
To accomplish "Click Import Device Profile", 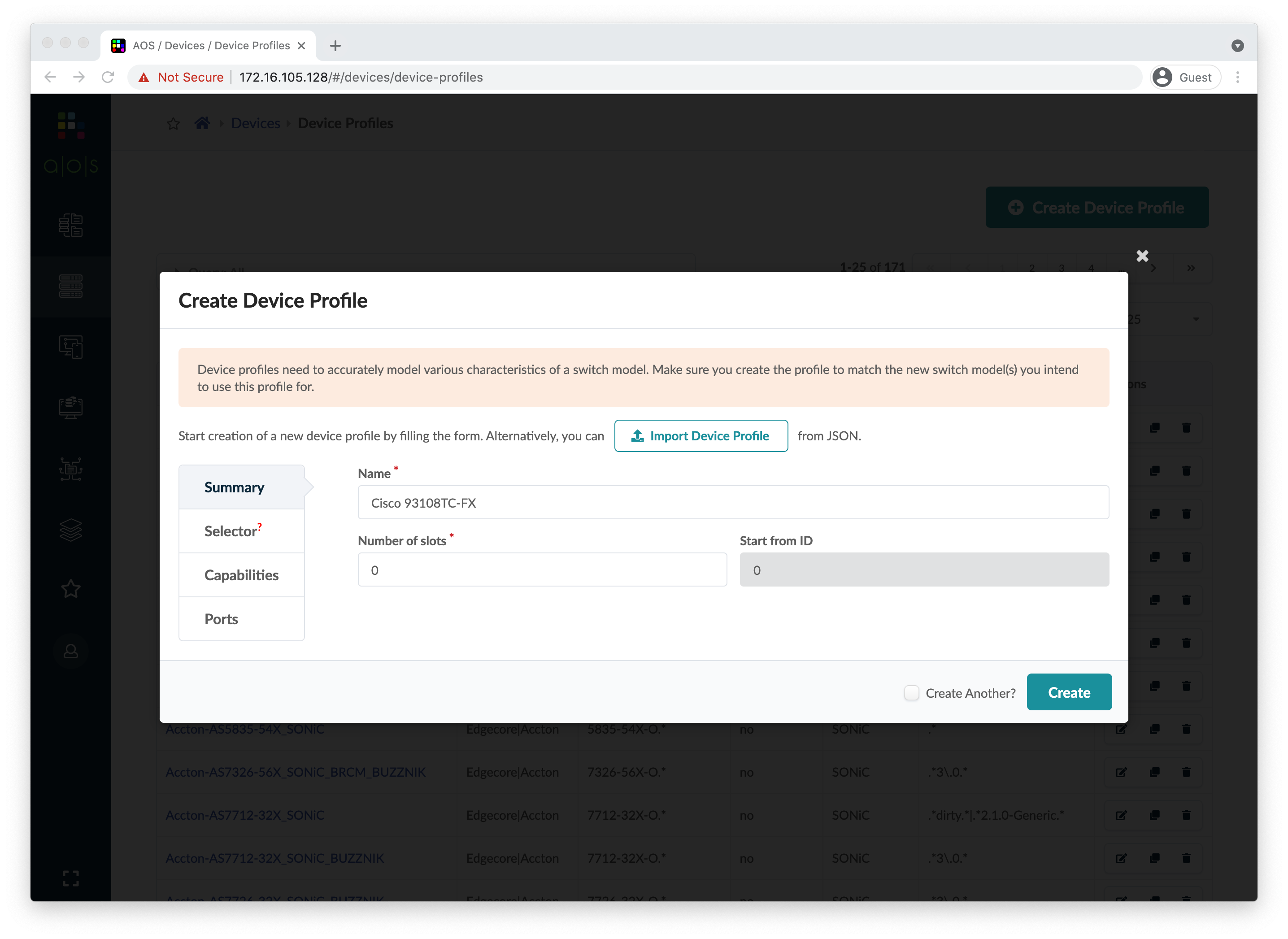I will click(x=701, y=435).
